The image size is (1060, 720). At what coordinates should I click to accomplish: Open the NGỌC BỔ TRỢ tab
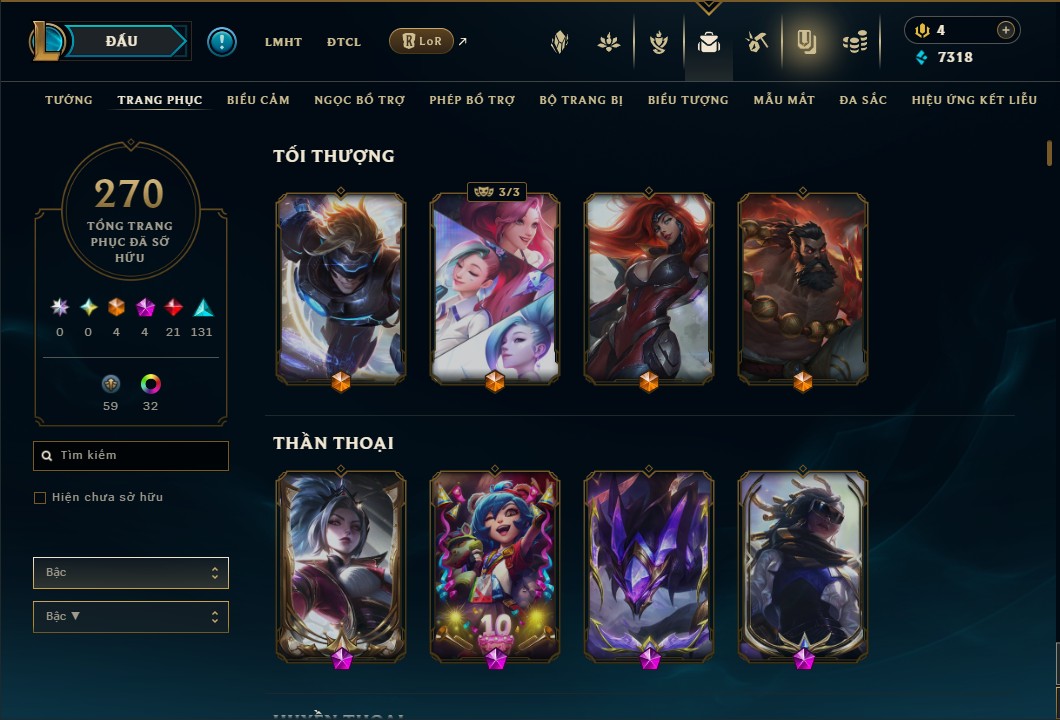click(x=360, y=100)
